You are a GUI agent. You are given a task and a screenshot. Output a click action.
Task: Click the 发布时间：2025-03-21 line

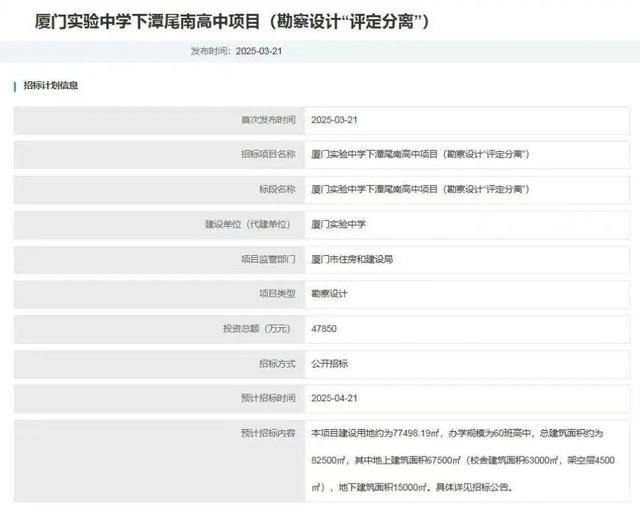236,51
